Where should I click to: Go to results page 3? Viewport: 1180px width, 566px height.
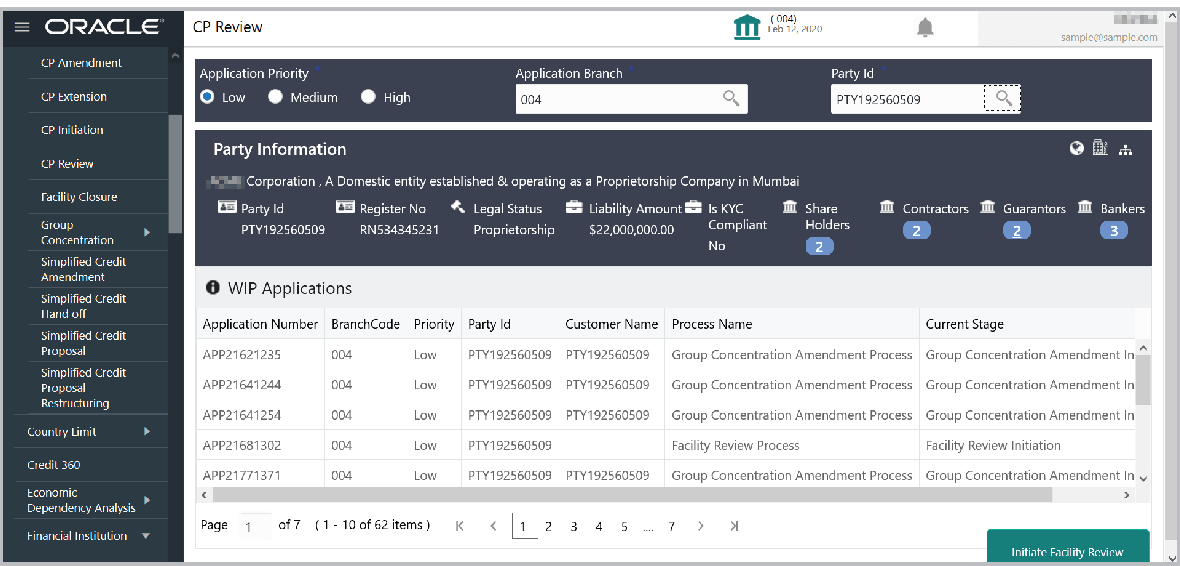pos(573,526)
